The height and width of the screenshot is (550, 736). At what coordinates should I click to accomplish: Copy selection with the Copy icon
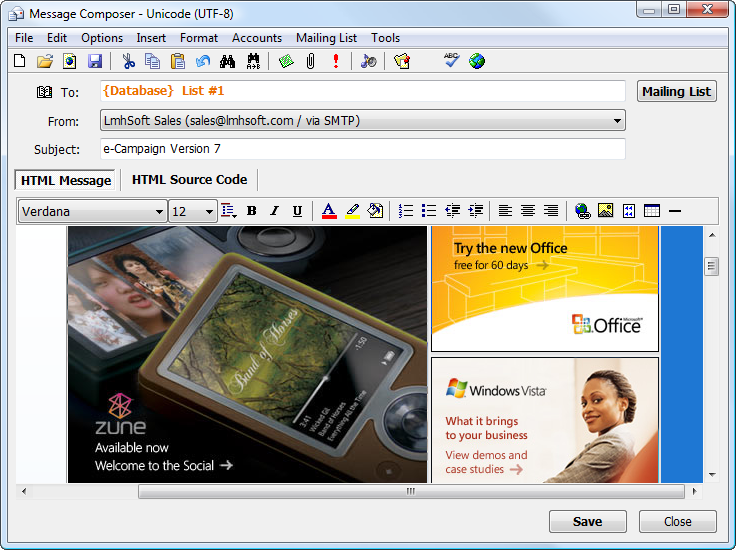click(x=152, y=61)
